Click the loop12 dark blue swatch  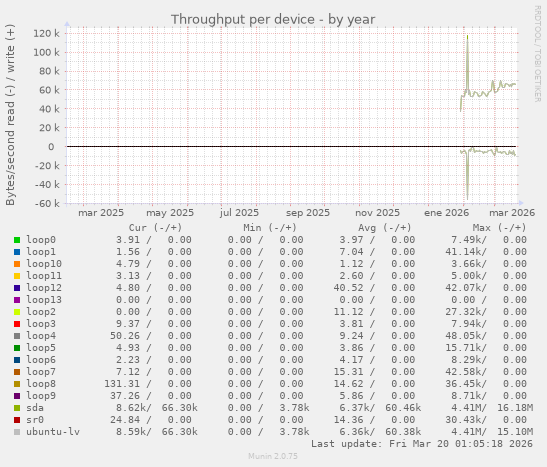coord(17,288)
